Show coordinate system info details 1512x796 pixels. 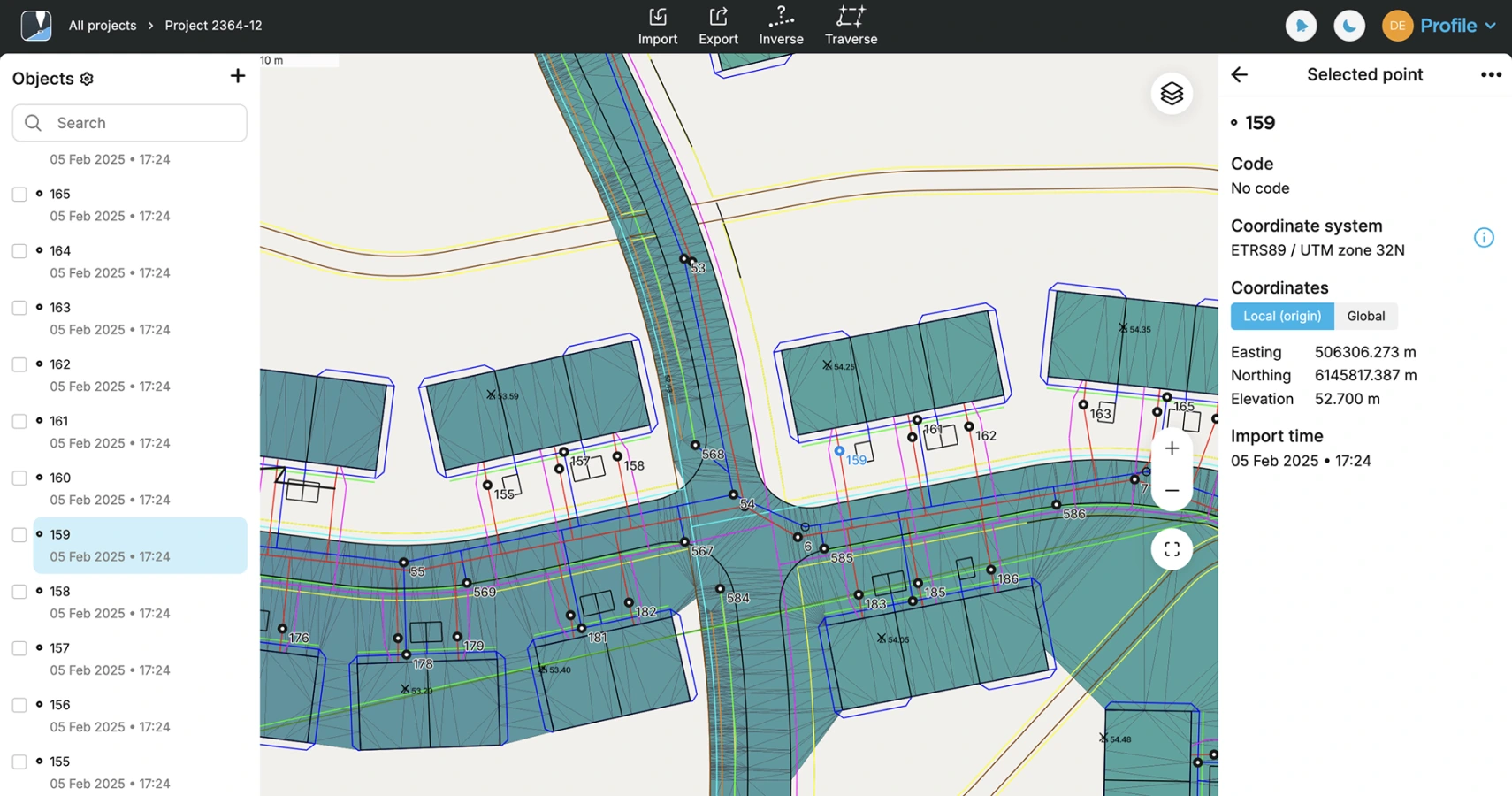1483,237
